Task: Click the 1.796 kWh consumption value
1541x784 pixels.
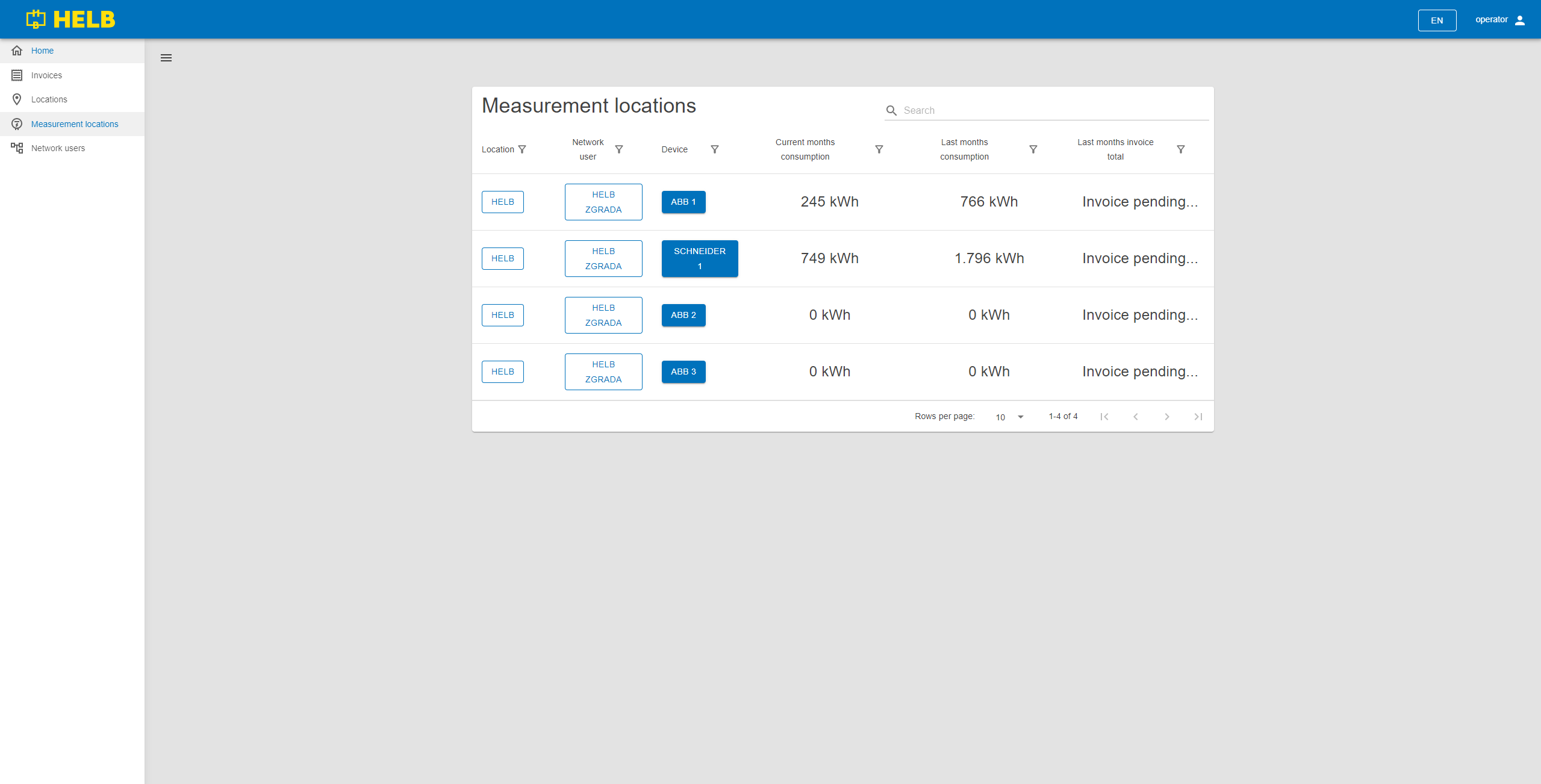Action: coord(989,258)
